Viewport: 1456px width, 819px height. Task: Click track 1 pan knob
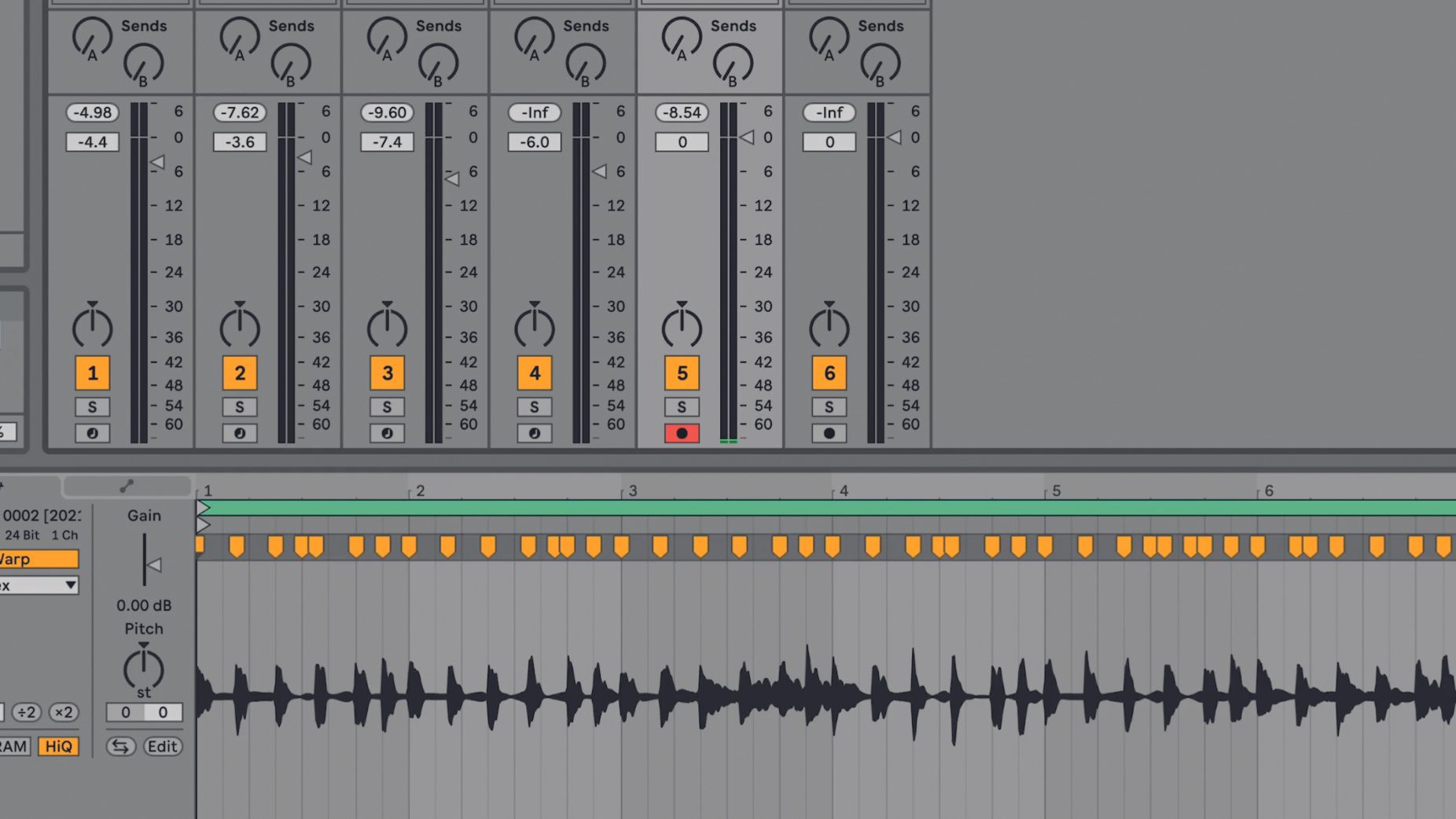pos(93,326)
